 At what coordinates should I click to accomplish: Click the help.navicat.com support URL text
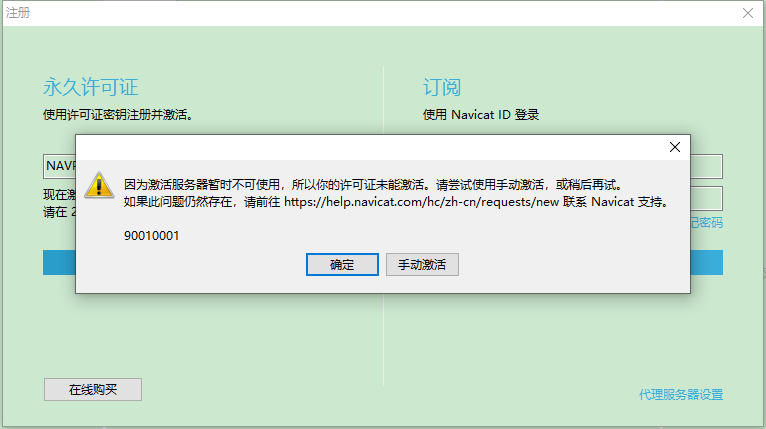coord(422,202)
